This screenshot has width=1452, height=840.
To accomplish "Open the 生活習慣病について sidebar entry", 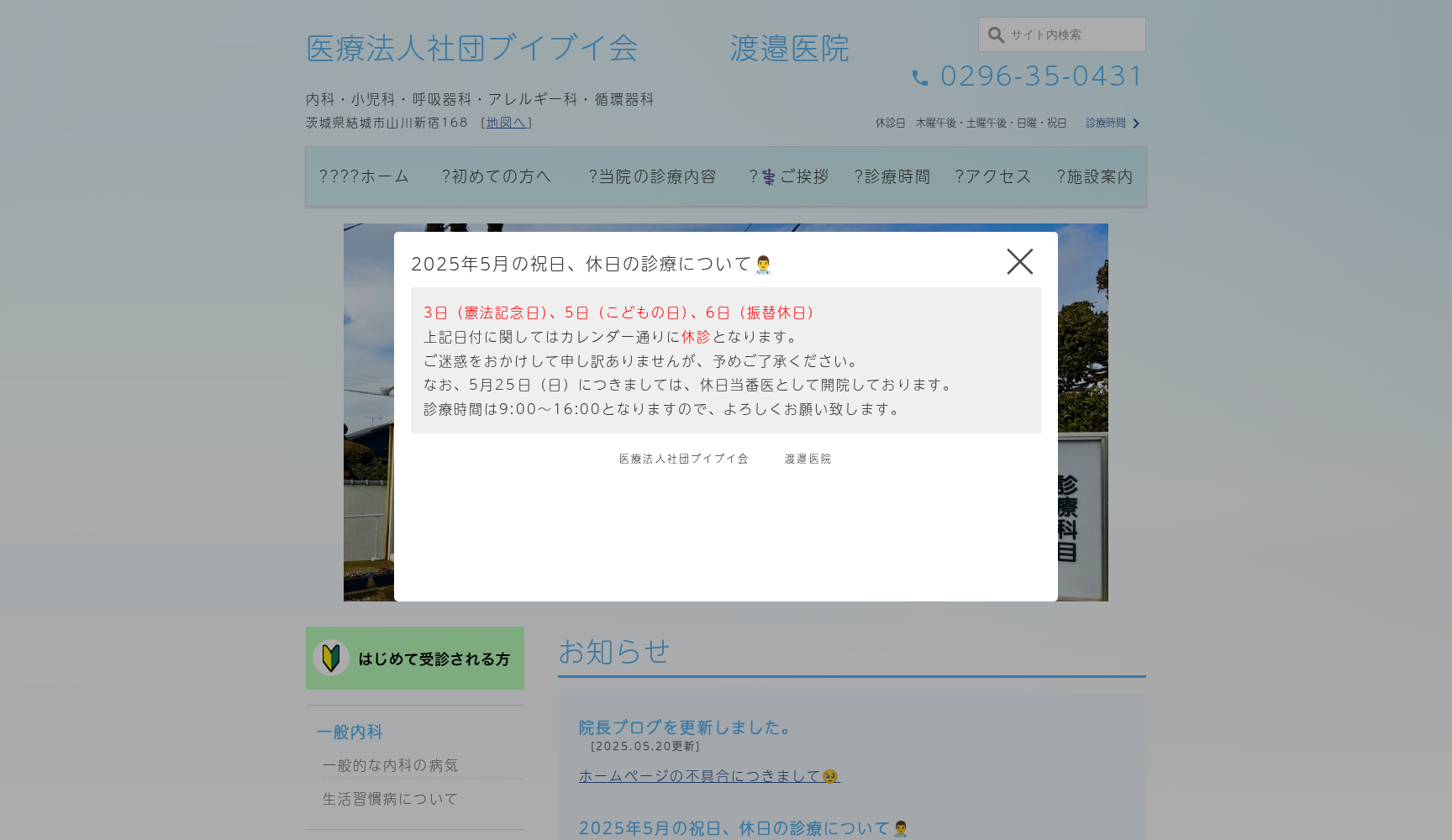I will (x=389, y=799).
